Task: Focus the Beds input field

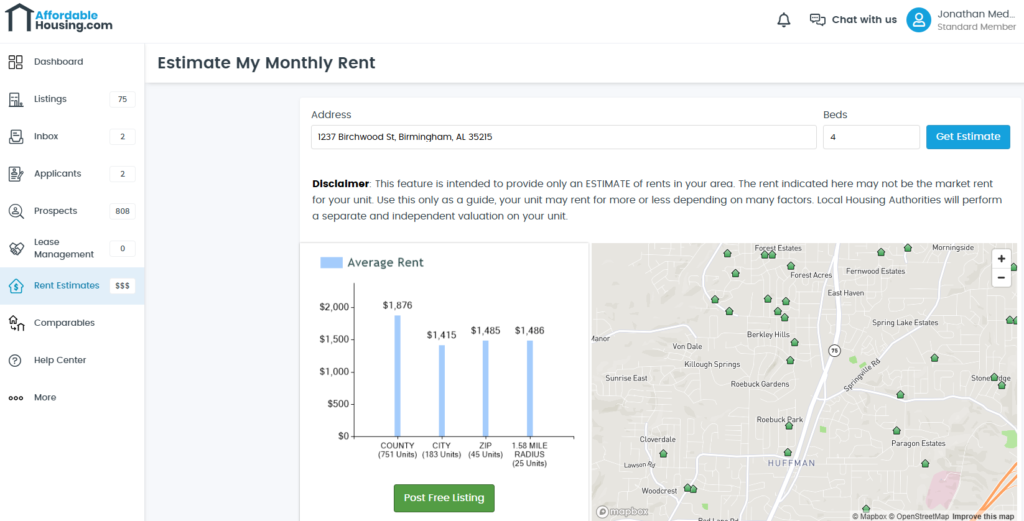Action: click(871, 137)
